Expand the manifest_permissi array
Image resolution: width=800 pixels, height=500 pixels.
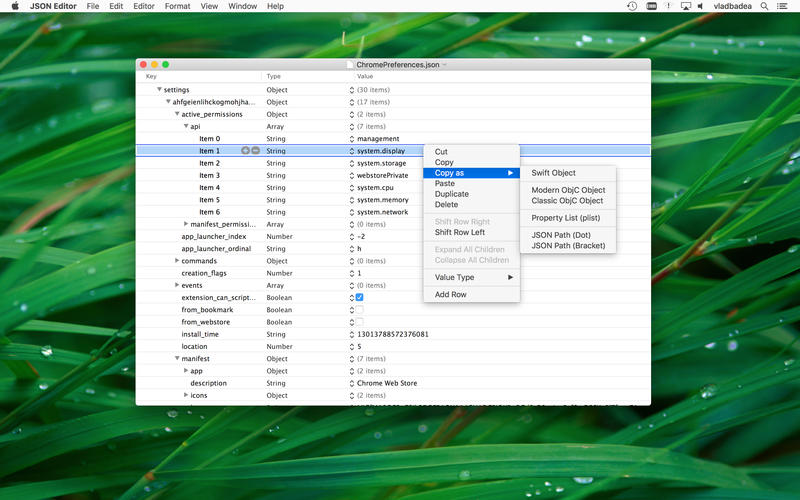pyautogui.click(x=186, y=224)
